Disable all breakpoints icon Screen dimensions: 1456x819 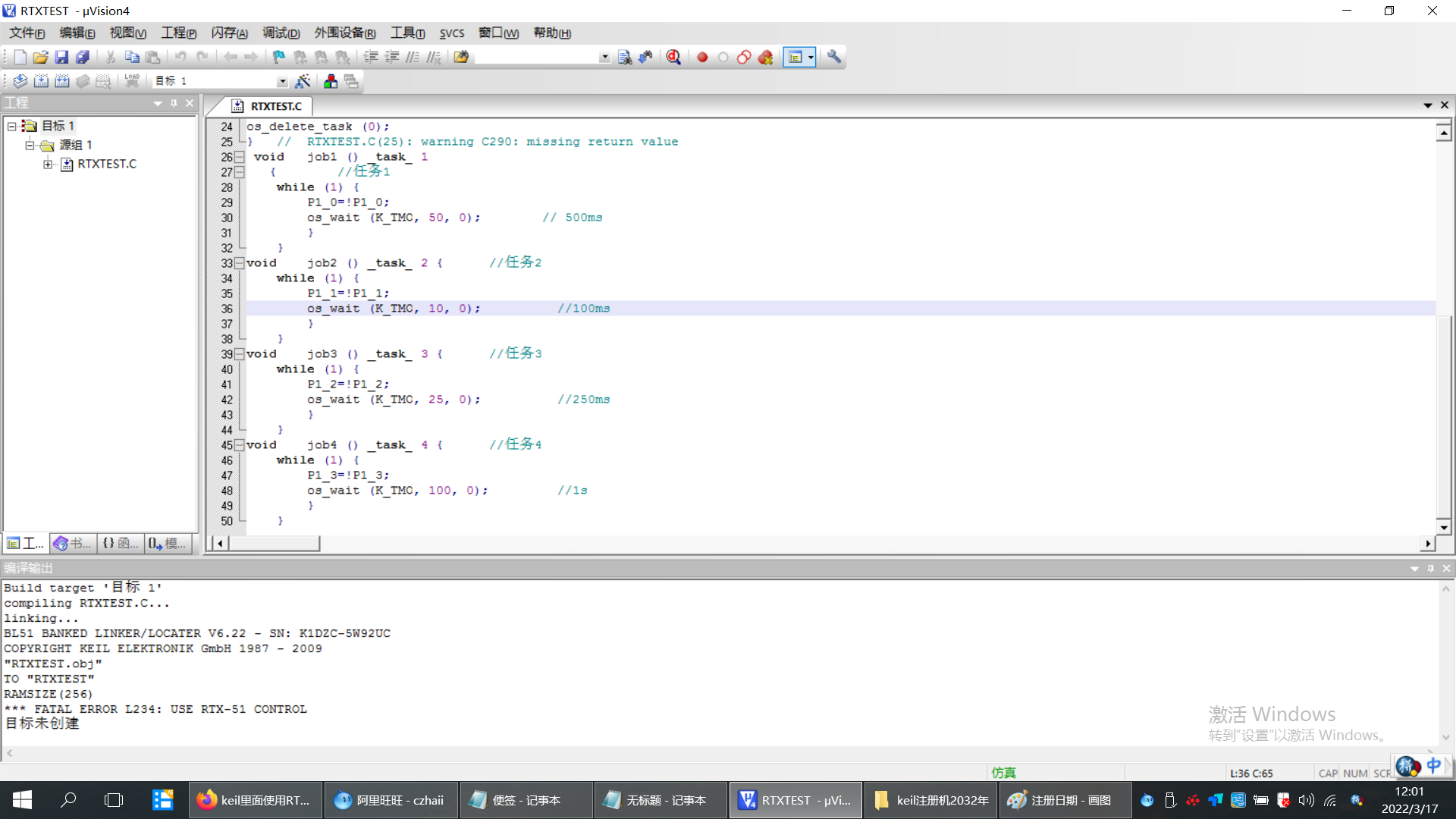[x=745, y=57]
